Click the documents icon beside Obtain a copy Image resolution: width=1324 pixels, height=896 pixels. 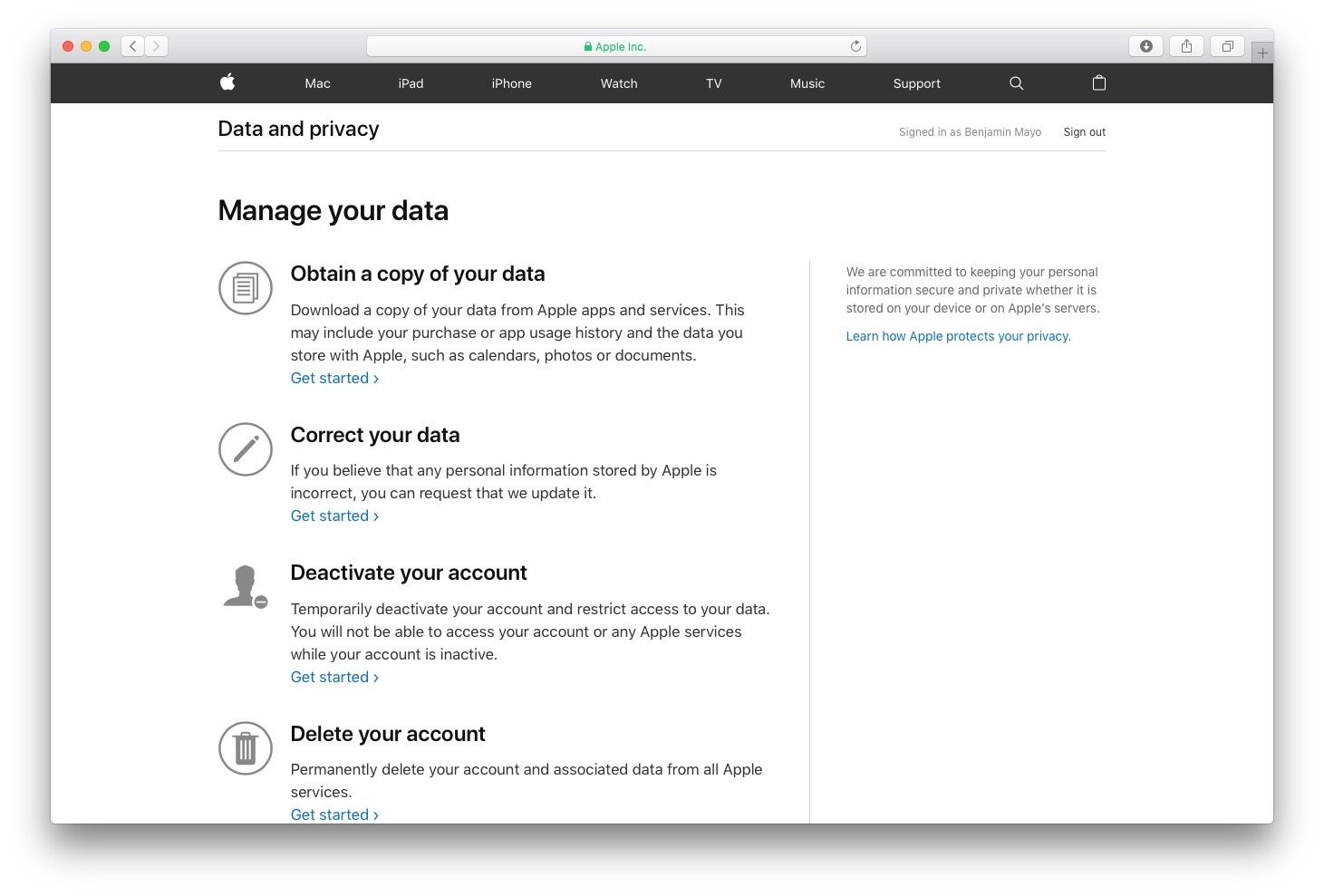point(245,288)
